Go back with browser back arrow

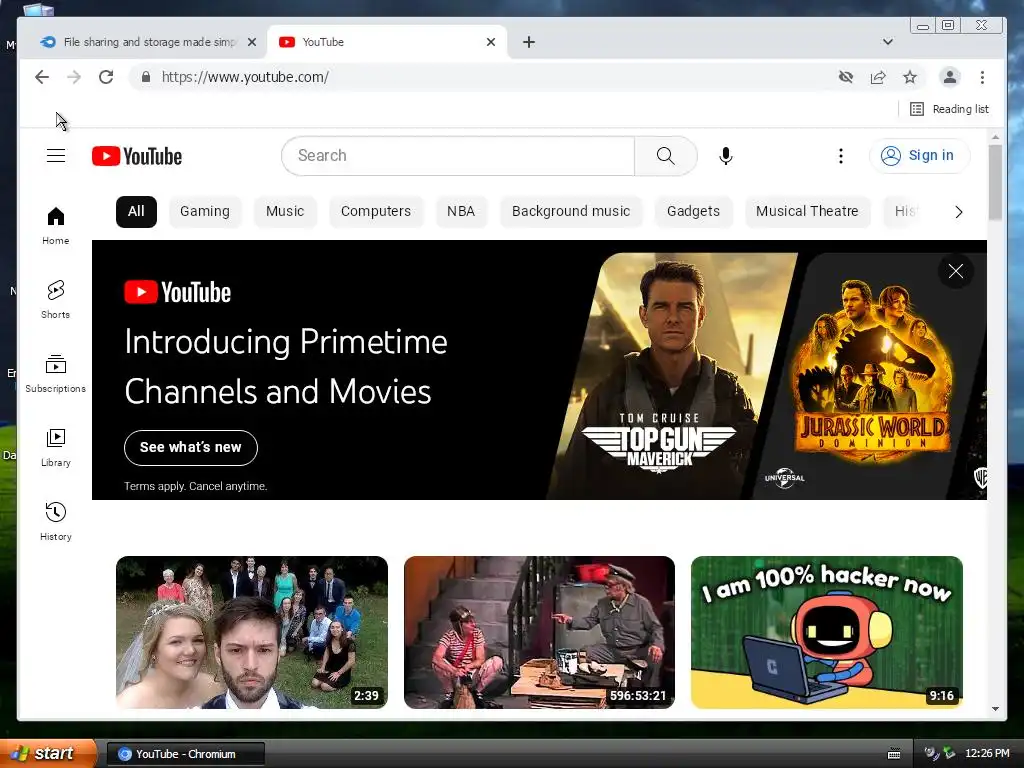[x=42, y=77]
